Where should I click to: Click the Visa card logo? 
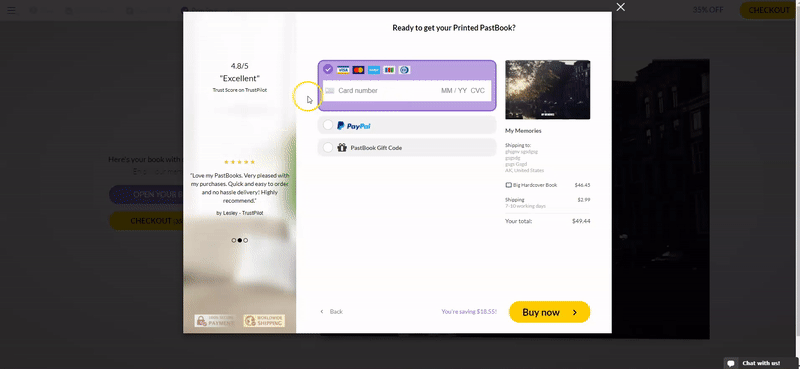[343, 70]
